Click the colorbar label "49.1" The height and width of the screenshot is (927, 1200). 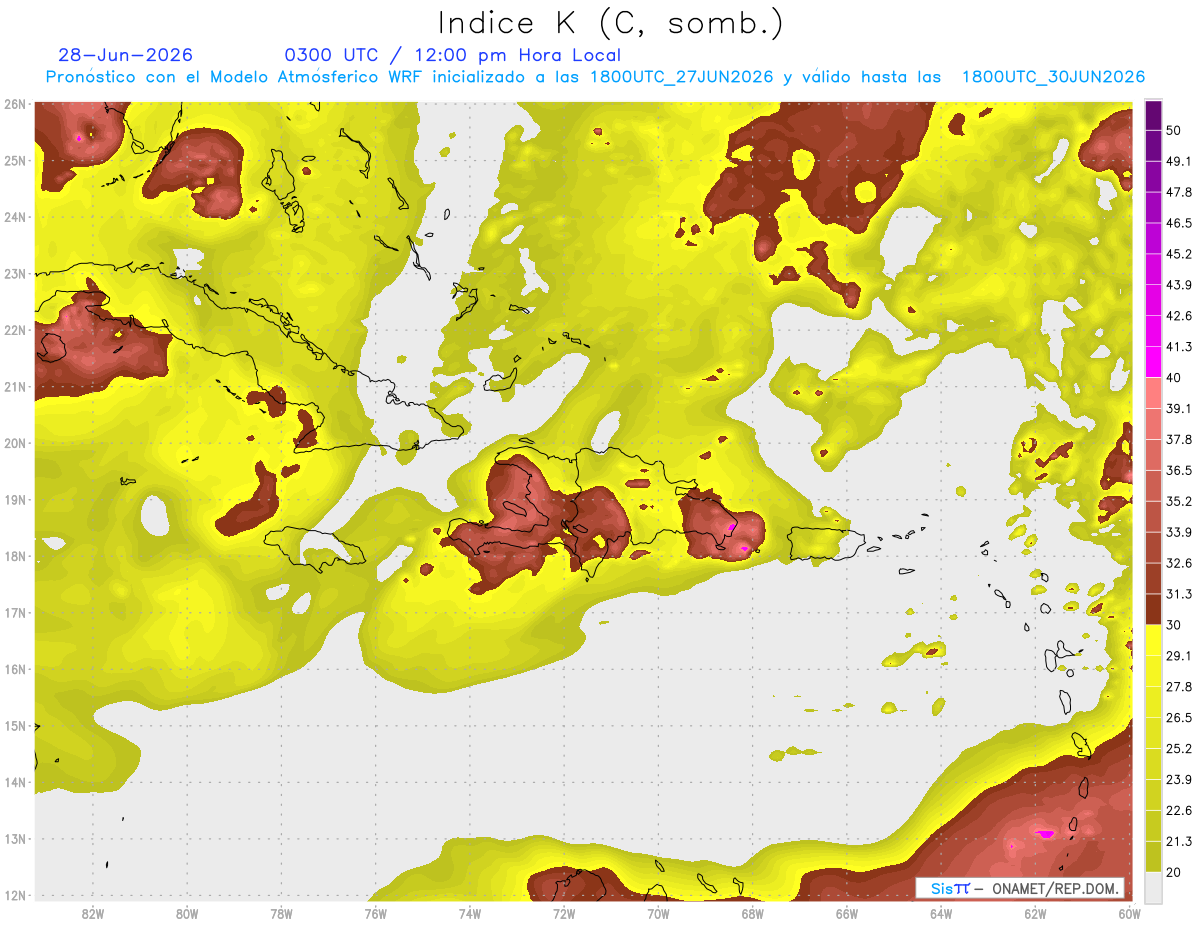tap(1178, 161)
